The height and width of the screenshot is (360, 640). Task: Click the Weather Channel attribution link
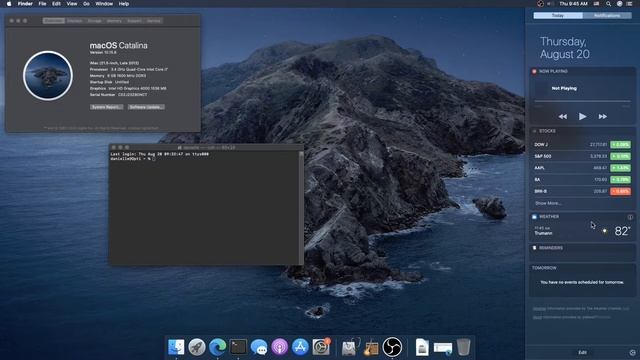click(539, 309)
